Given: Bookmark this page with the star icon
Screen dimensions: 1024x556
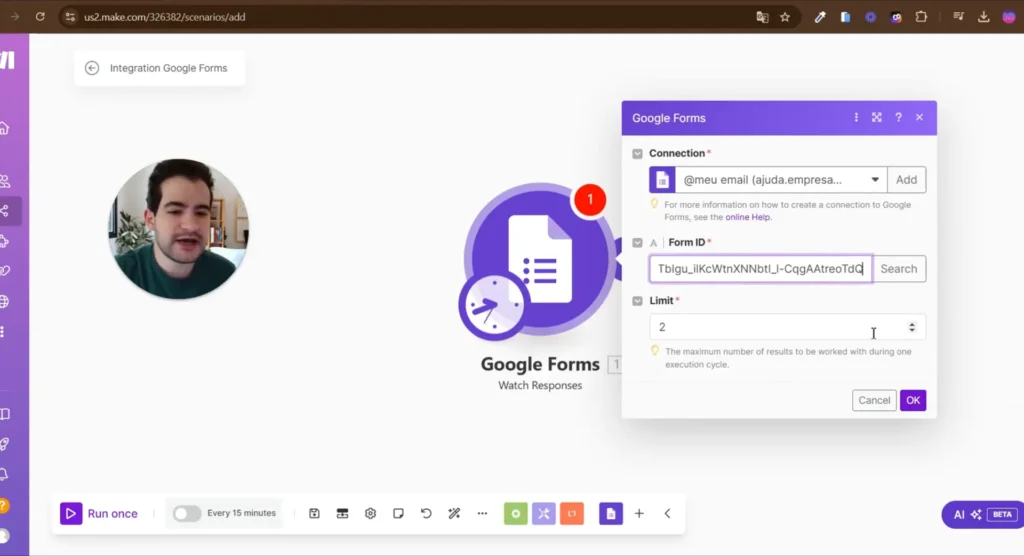Looking at the screenshot, I should click(x=785, y=17).
